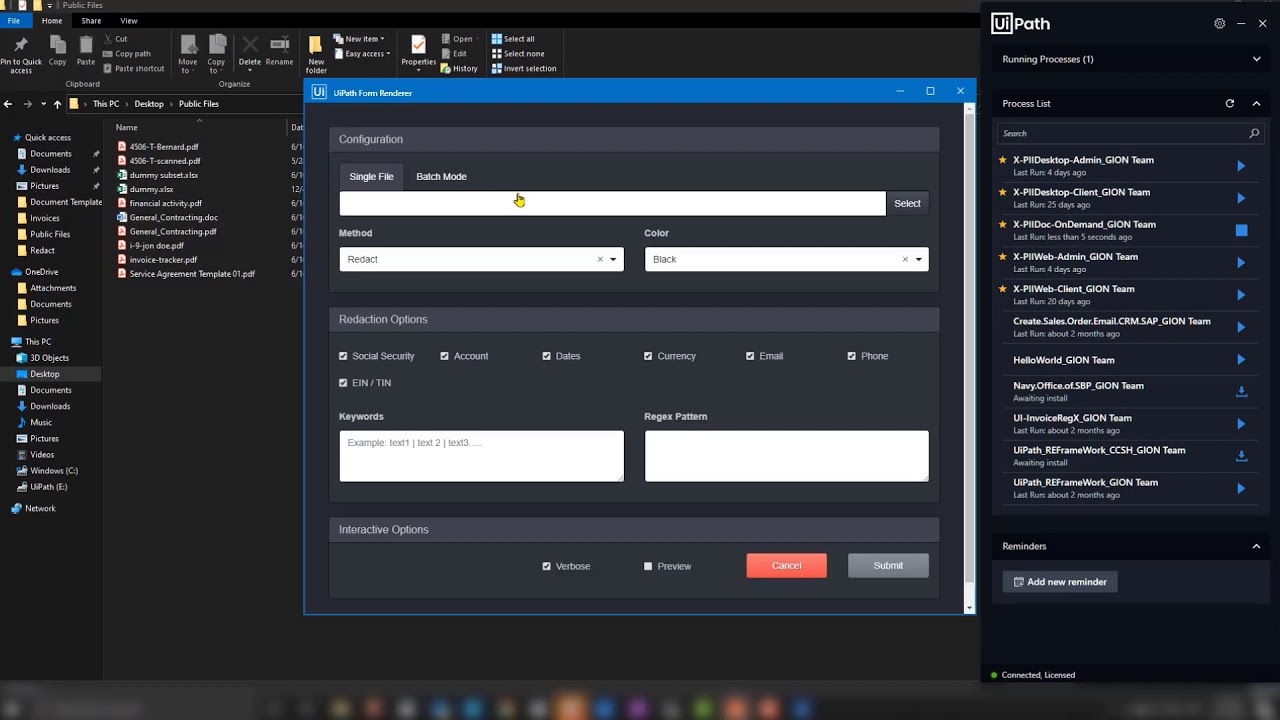Run X-PIIDesktop-Admin_GION Team process
The height and width of the screenshot is (720, 1280).
coord(1241,166)
